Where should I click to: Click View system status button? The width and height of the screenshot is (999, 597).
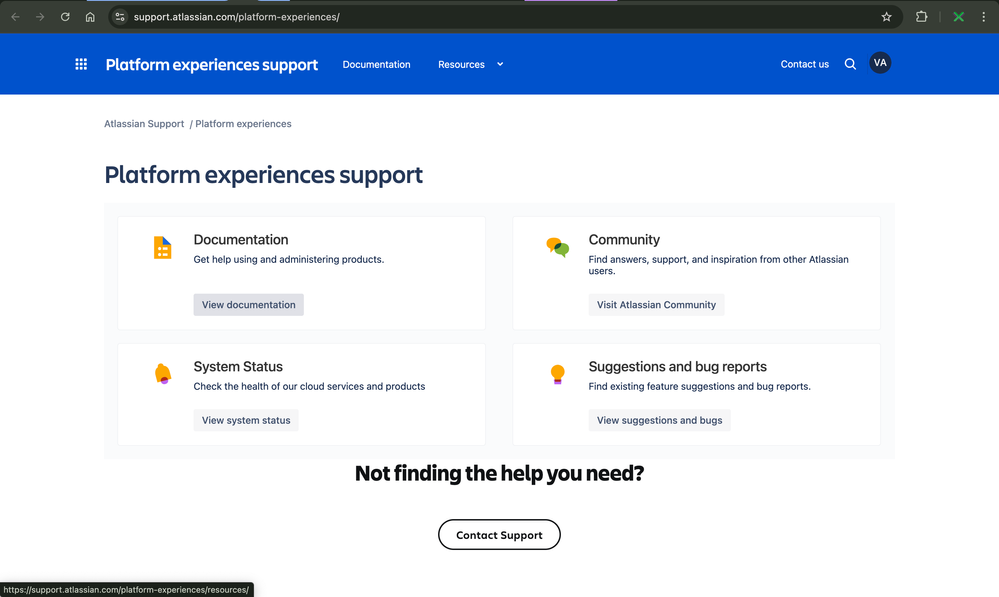tap(246, 420)
